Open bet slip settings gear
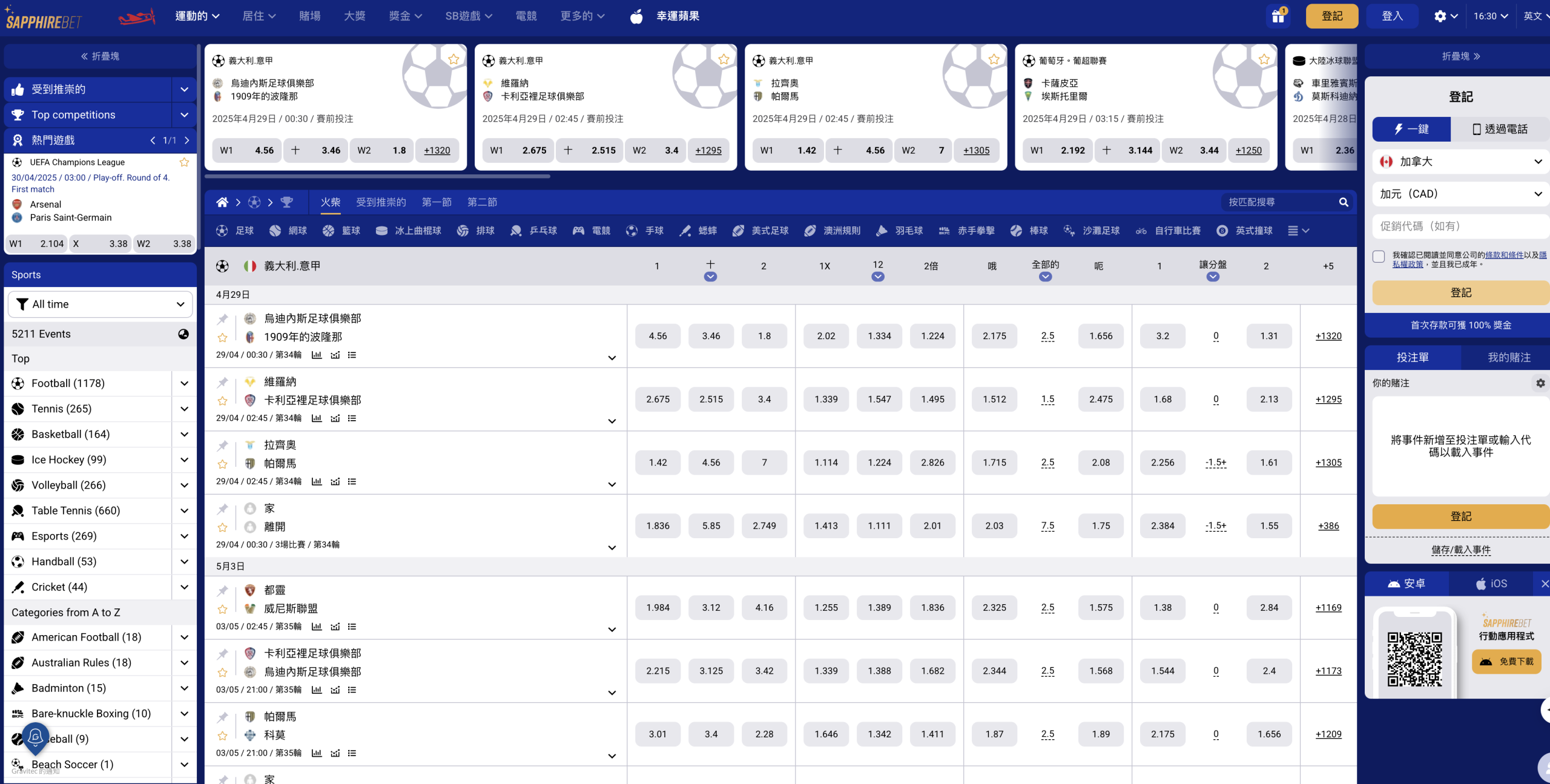This screenshot has height=784, width=1550. point(1540,383)
